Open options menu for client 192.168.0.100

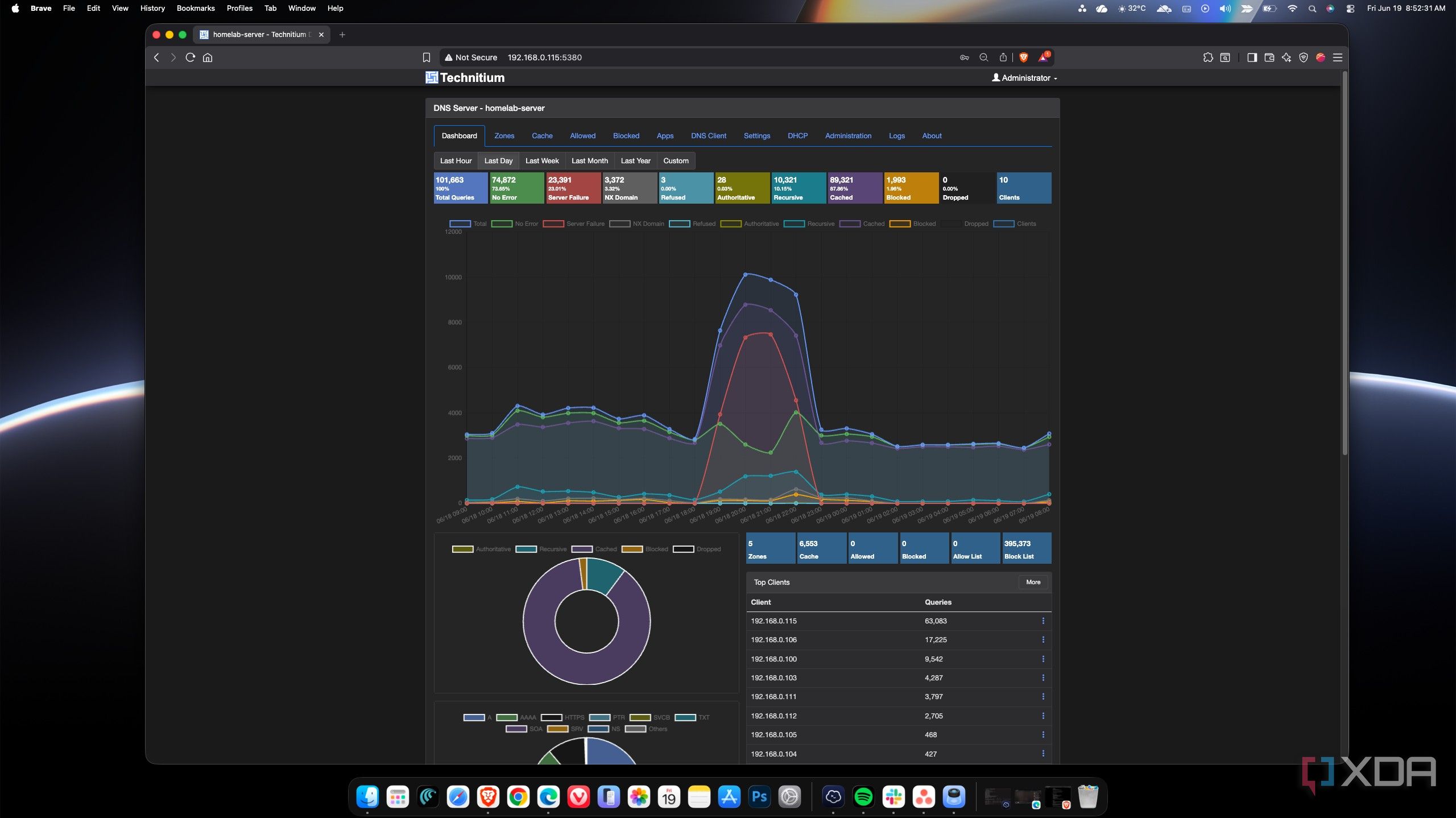[1043, 659]
